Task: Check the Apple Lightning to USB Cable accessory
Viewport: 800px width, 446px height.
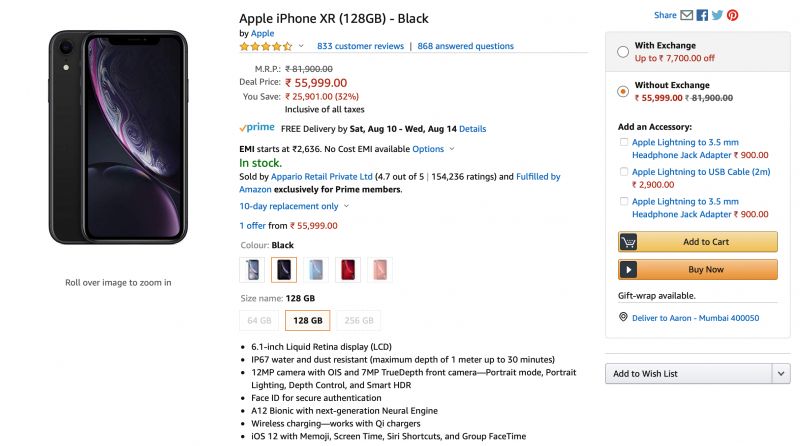Action: click(x=623, y=171)
